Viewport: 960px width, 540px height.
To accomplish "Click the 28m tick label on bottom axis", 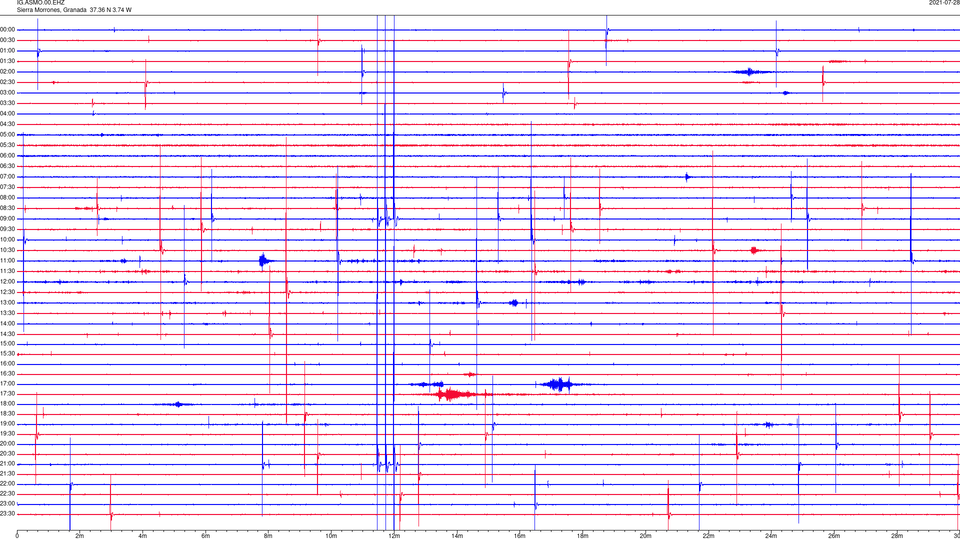I will (x=897, y=536).
